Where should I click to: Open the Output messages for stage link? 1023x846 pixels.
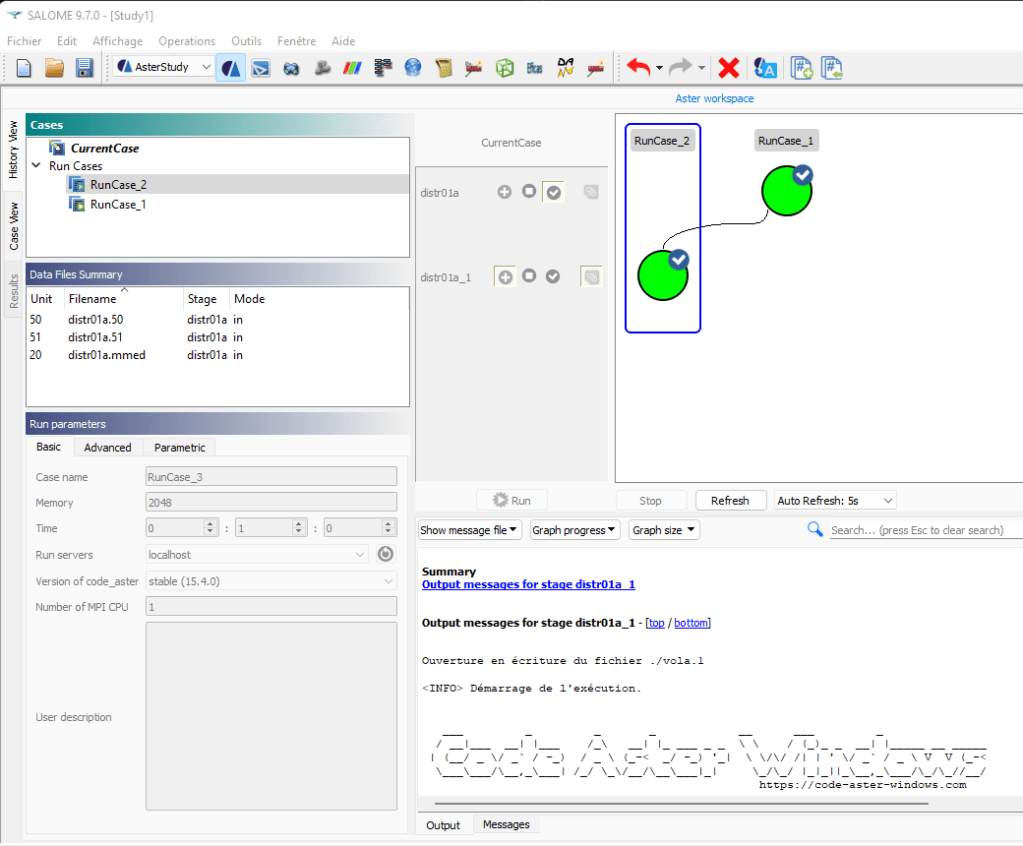[528, 584]
